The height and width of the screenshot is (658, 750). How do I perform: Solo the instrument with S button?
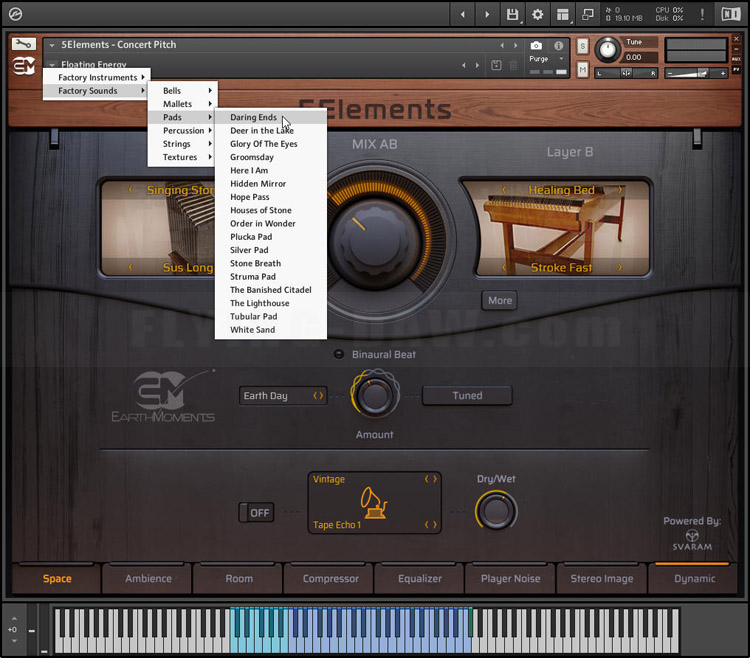point(582,47)
